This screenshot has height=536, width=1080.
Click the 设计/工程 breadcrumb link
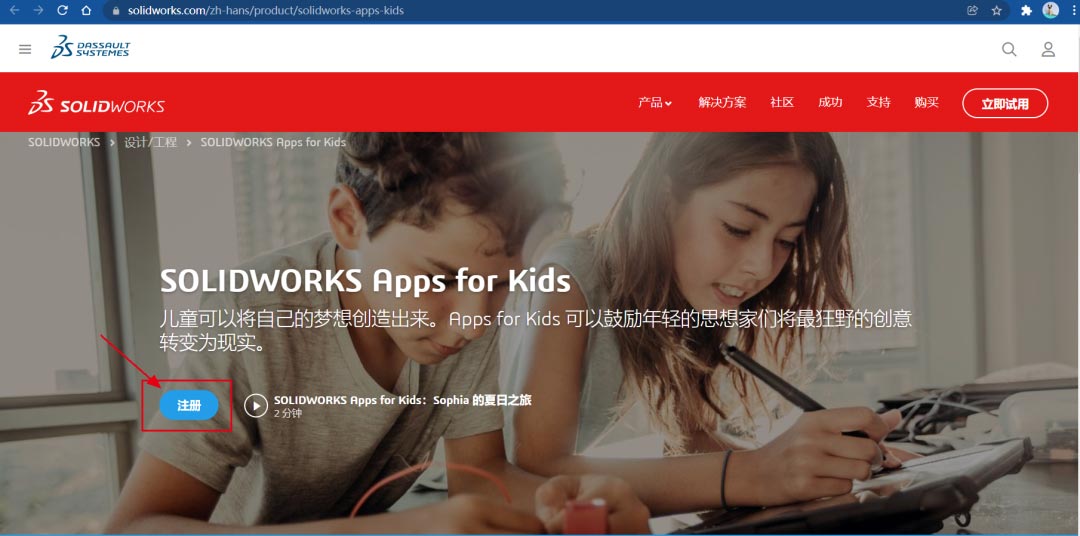tap(150, 142)
